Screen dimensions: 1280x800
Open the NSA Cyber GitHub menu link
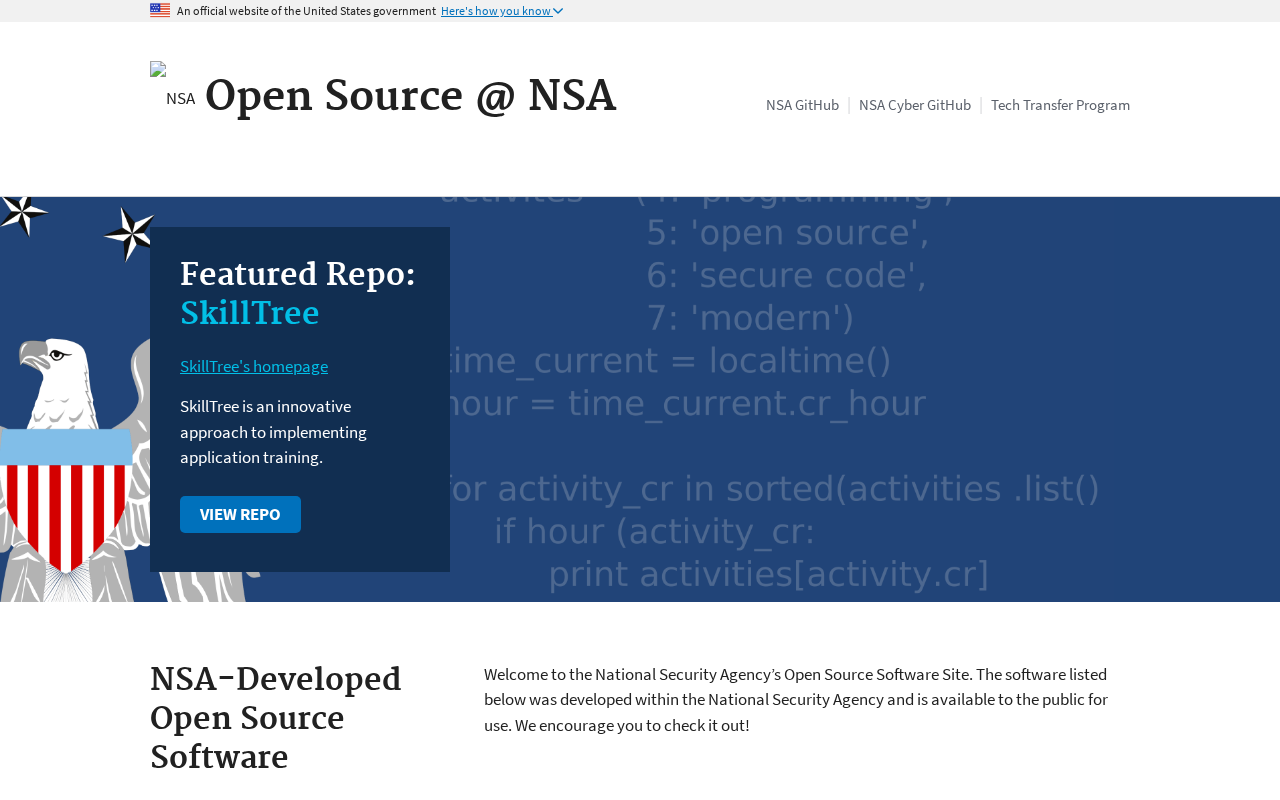click(x=915, y=105)
